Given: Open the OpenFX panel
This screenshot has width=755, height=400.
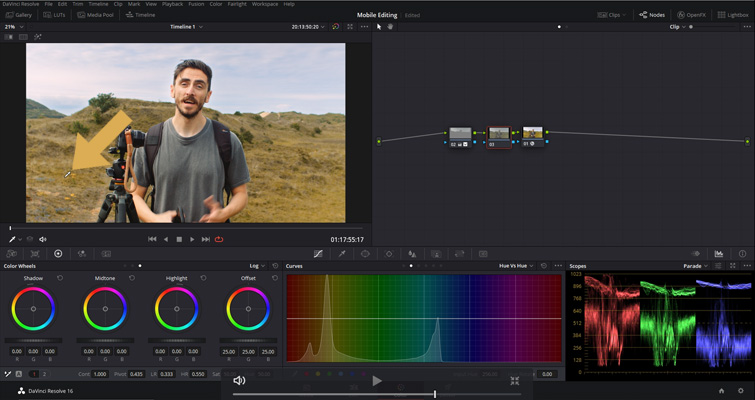Looking at the screenshot, I should click(x=690, y=16).
